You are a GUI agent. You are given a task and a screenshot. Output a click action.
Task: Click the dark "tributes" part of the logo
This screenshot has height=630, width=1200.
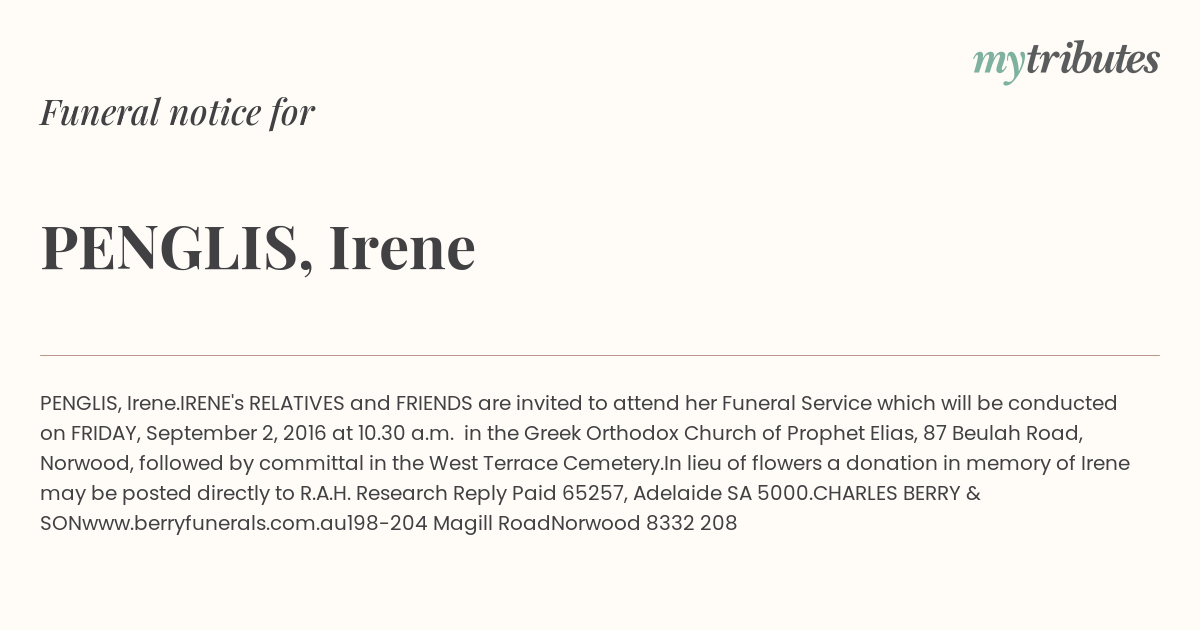pyautogui.click(x=1092, y=59)
